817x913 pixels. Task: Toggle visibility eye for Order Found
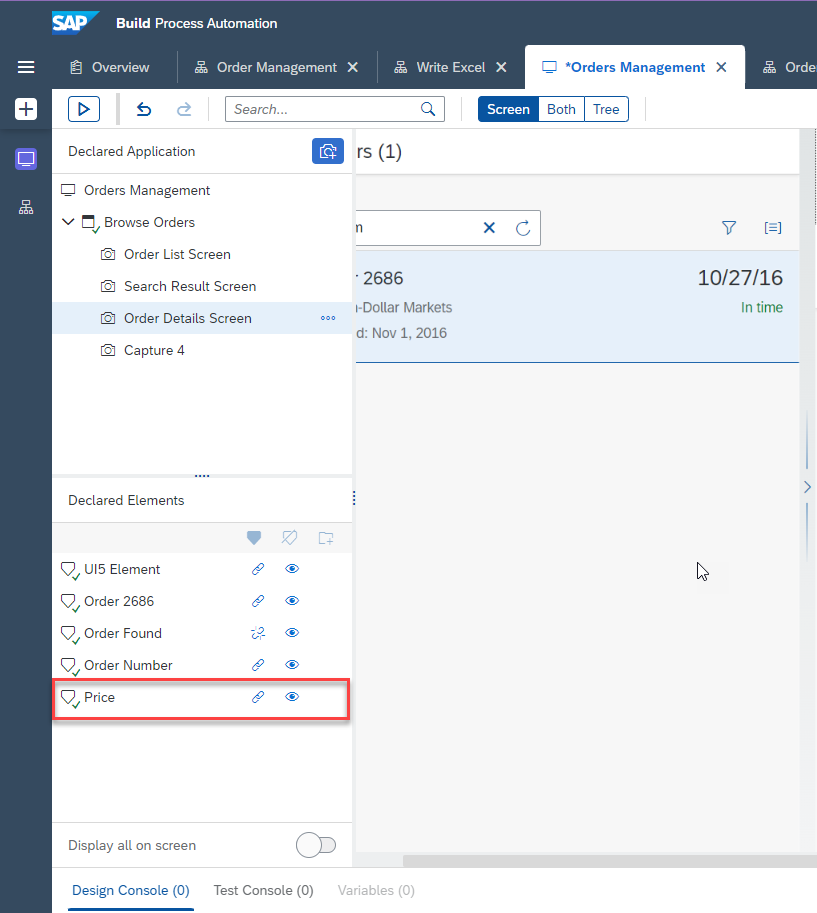click(292, 633)
